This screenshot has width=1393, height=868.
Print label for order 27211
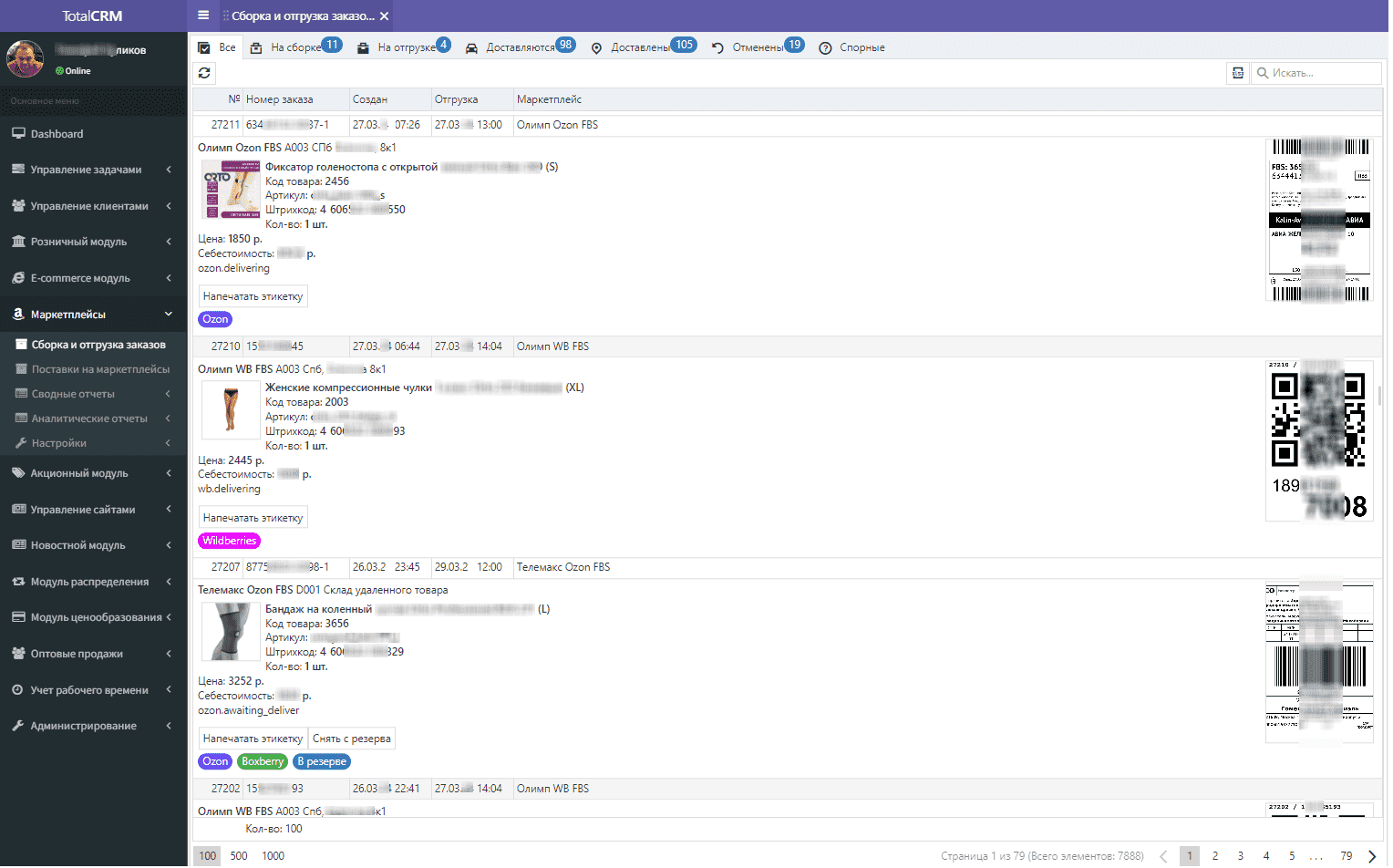(253, 296)
